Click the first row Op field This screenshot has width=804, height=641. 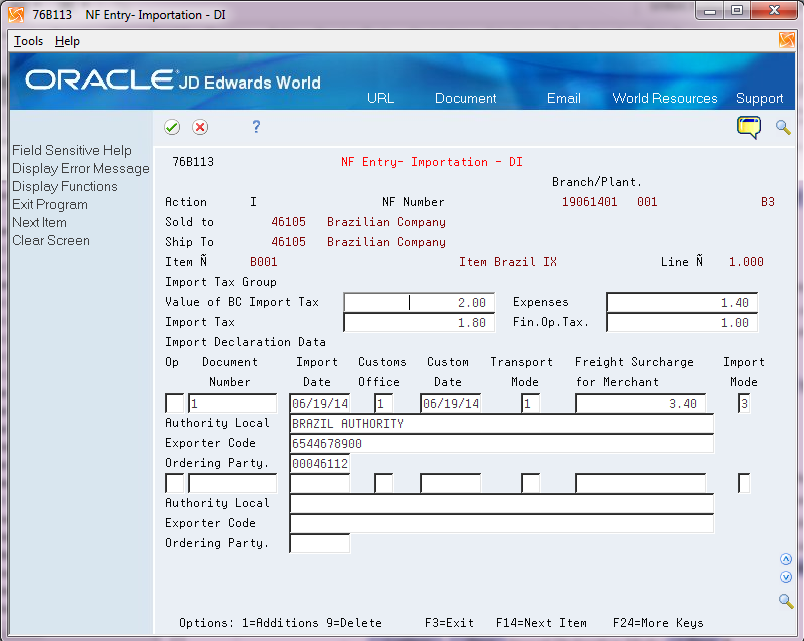[x=174, y=403]
